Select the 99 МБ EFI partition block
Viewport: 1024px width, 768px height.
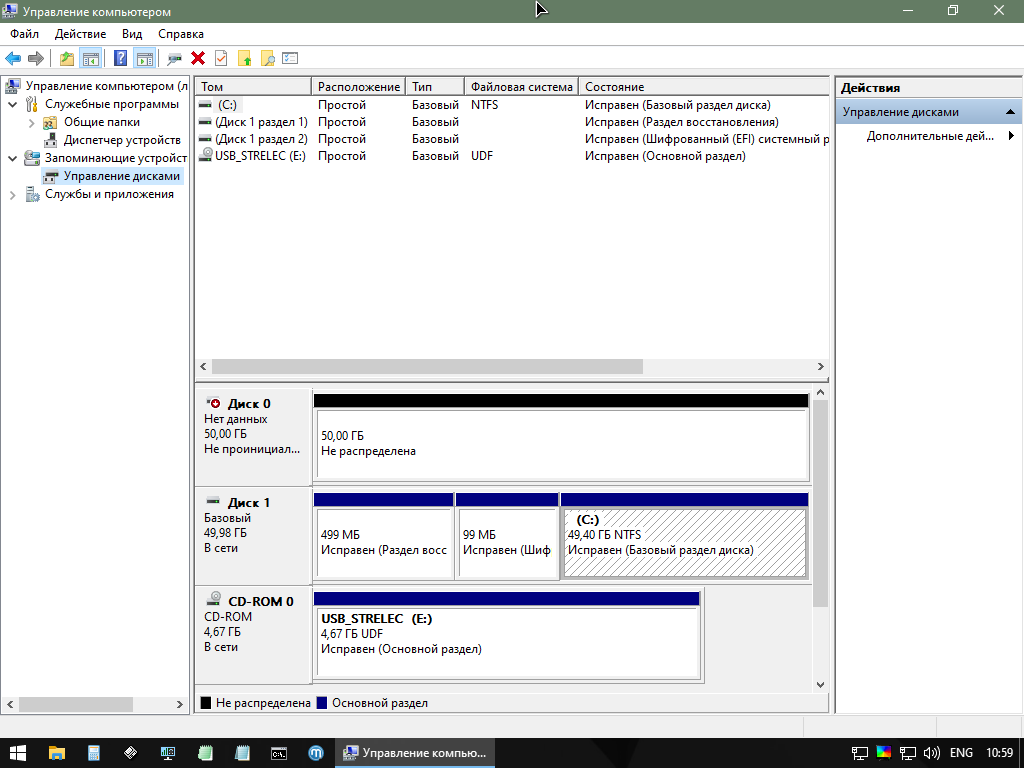click(507, 536)
